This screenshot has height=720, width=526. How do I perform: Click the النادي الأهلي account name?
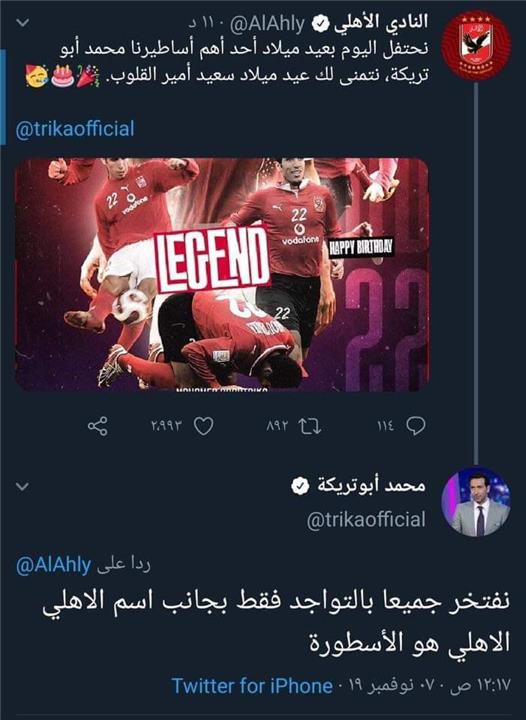[381, 23]
